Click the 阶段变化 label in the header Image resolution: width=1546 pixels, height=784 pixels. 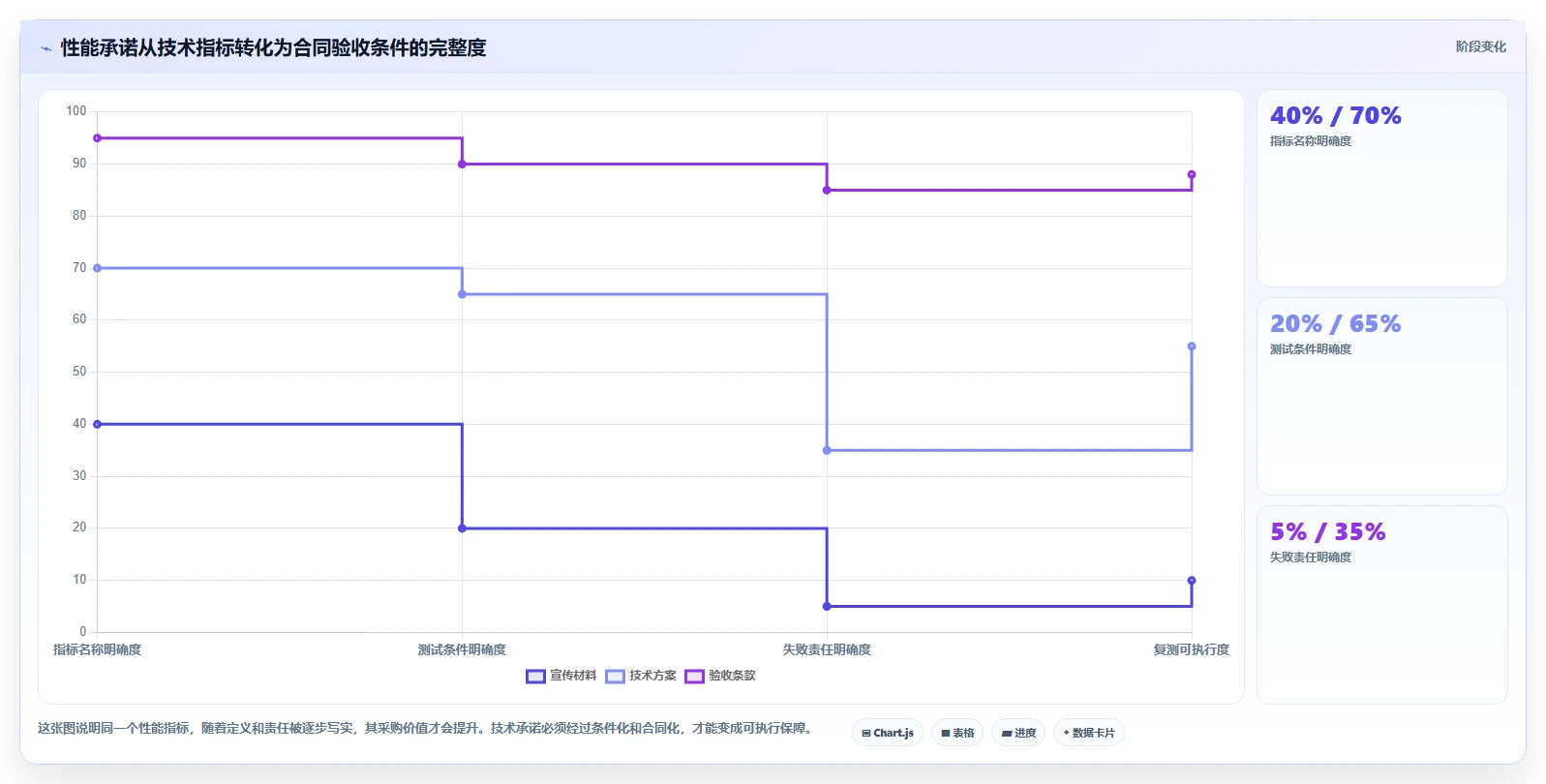[x=1480, y=46]
